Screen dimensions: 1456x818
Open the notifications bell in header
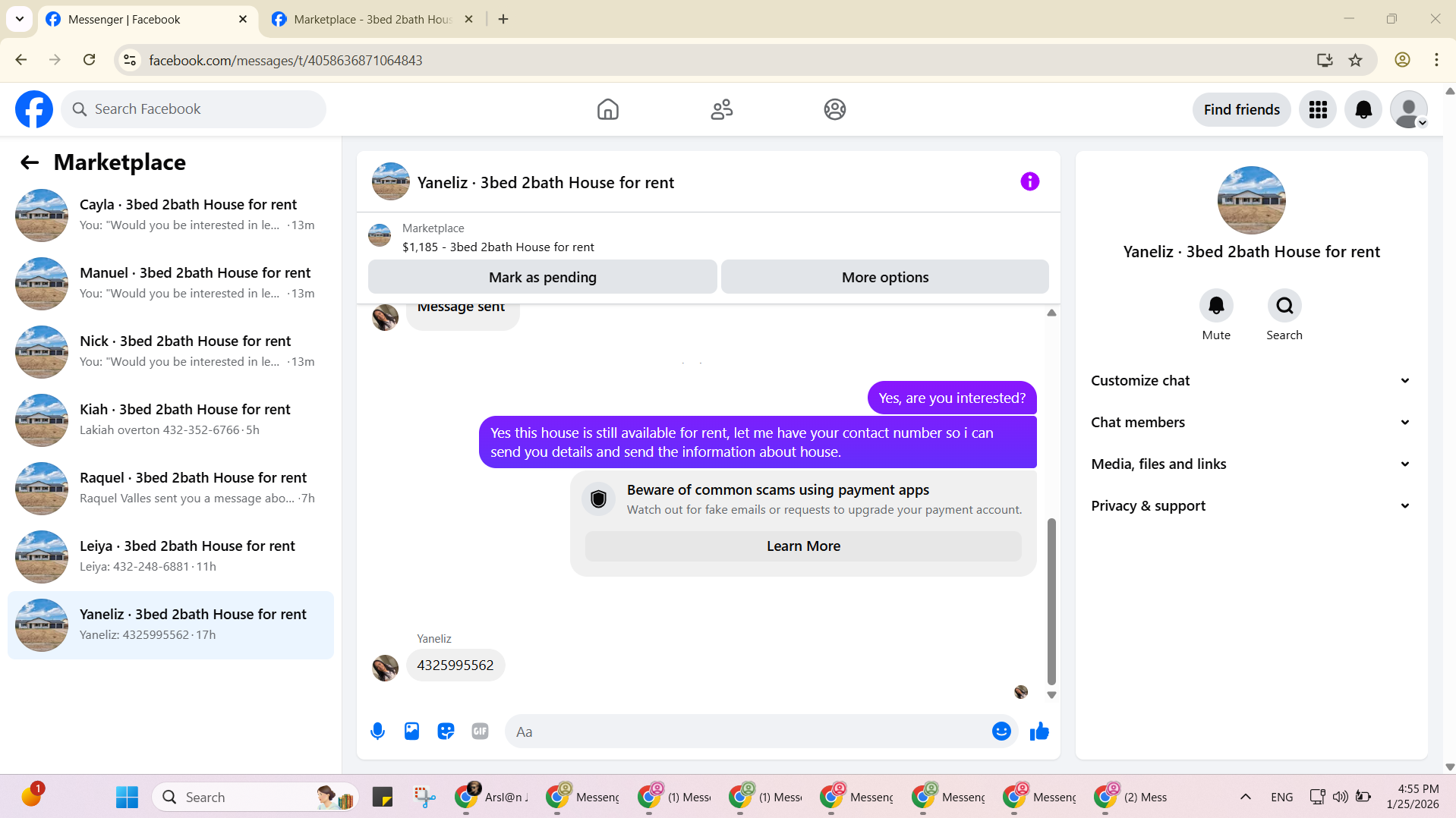coord(1363,109)
